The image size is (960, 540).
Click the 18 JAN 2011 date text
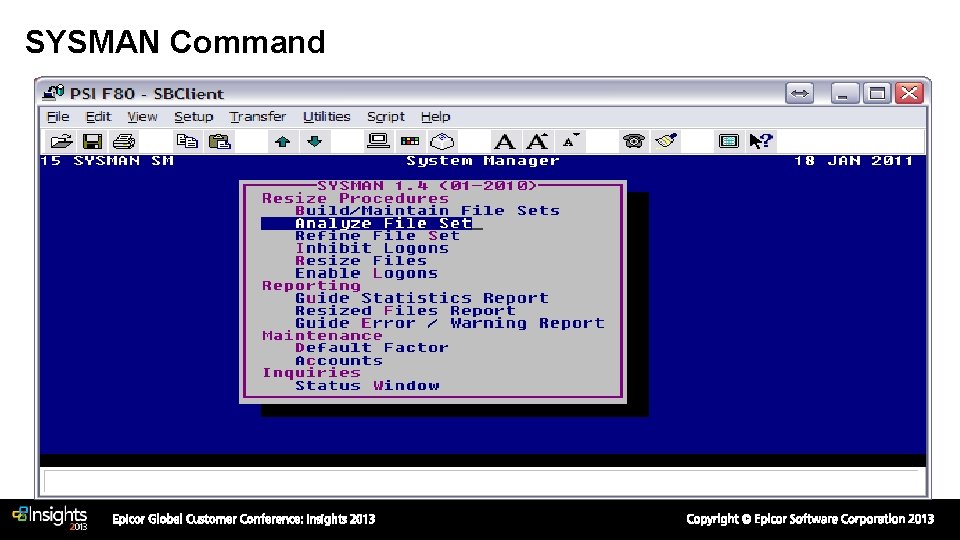coord(853,161)
